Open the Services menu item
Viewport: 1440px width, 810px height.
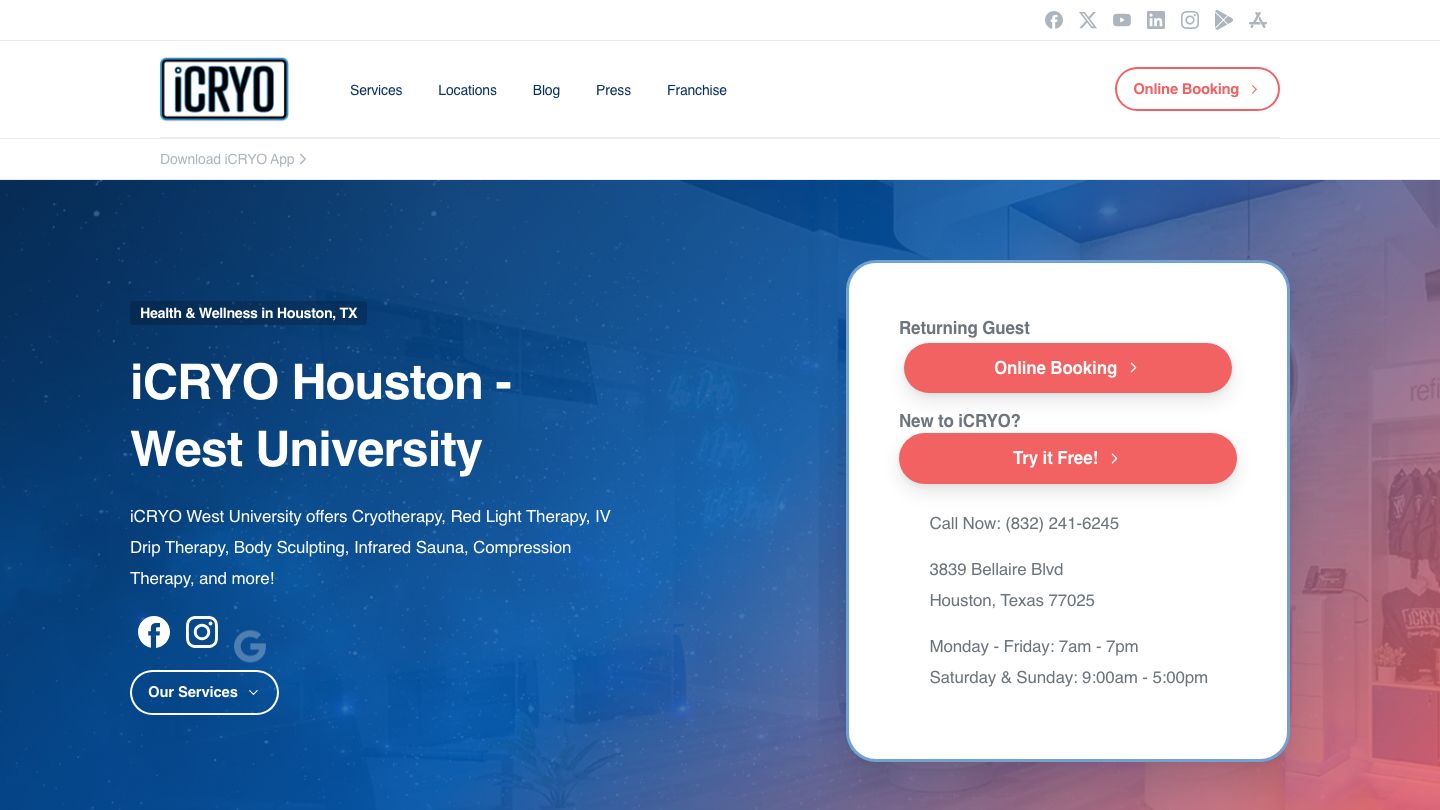(x=376, y=90)
